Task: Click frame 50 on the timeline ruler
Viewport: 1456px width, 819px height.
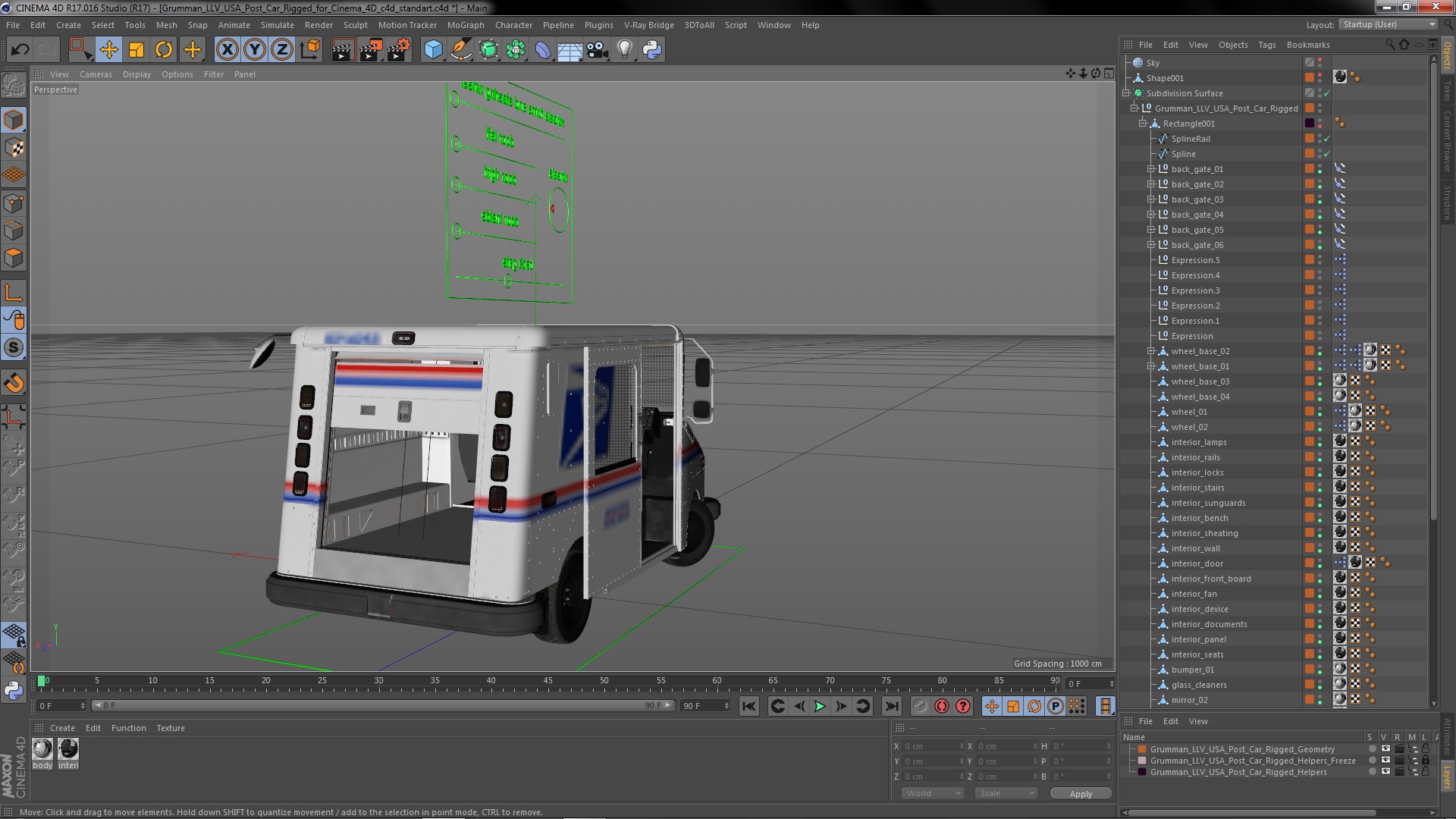Action: (604, 682)
